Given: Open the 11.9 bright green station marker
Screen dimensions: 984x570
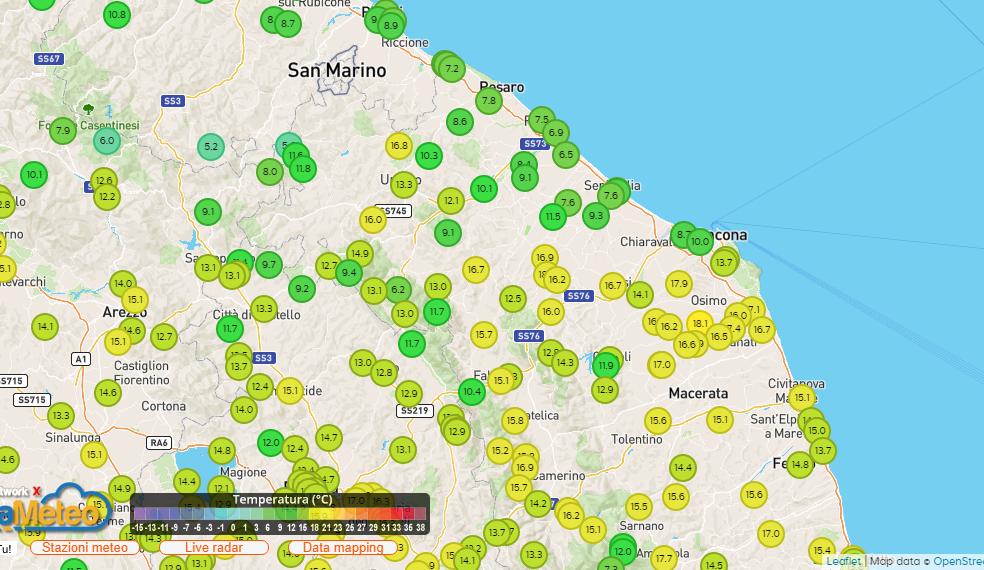Looking at the screenshot, I should click(x=606, y=366).
